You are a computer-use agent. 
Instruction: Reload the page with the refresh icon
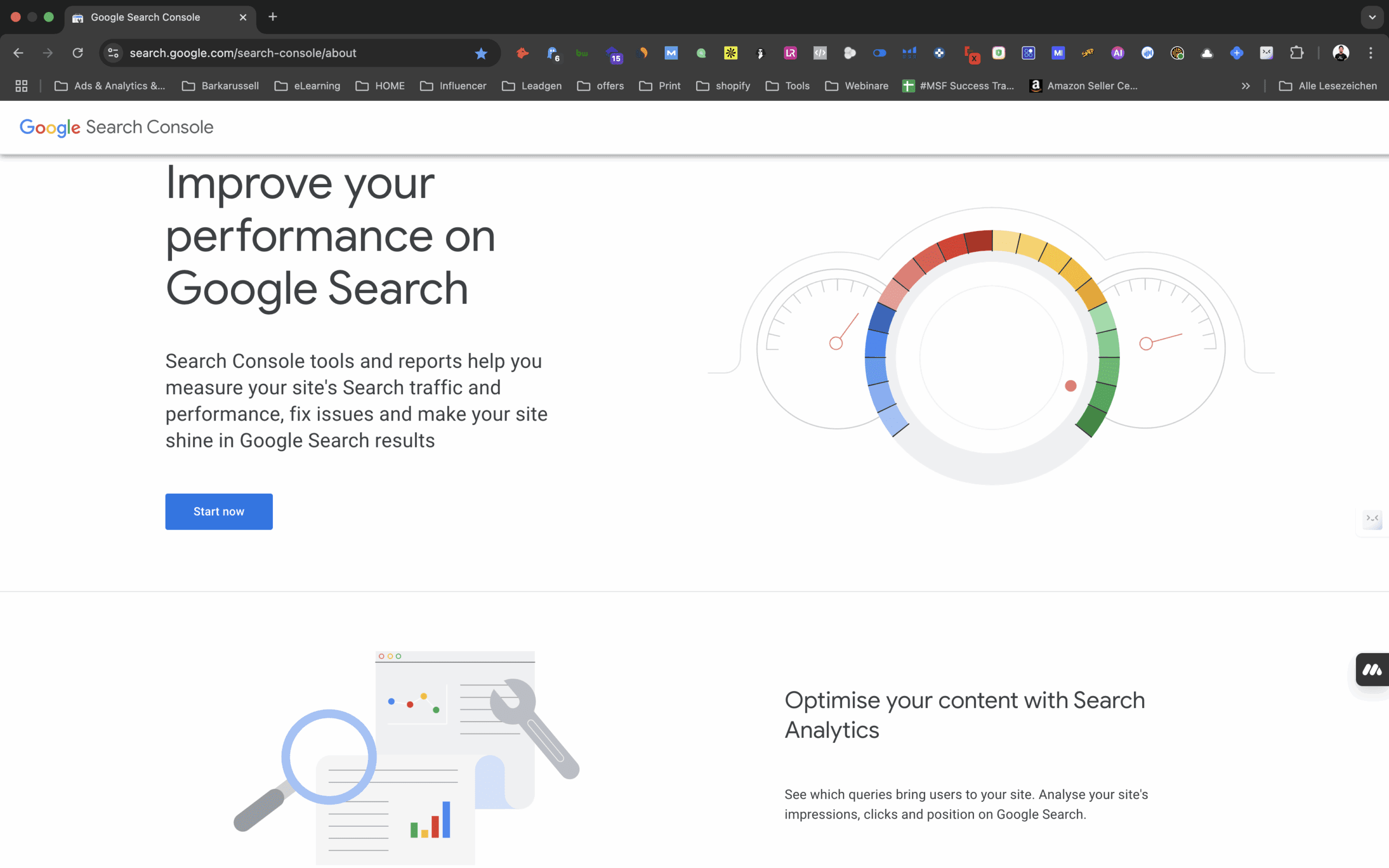(x=78, y=53)
